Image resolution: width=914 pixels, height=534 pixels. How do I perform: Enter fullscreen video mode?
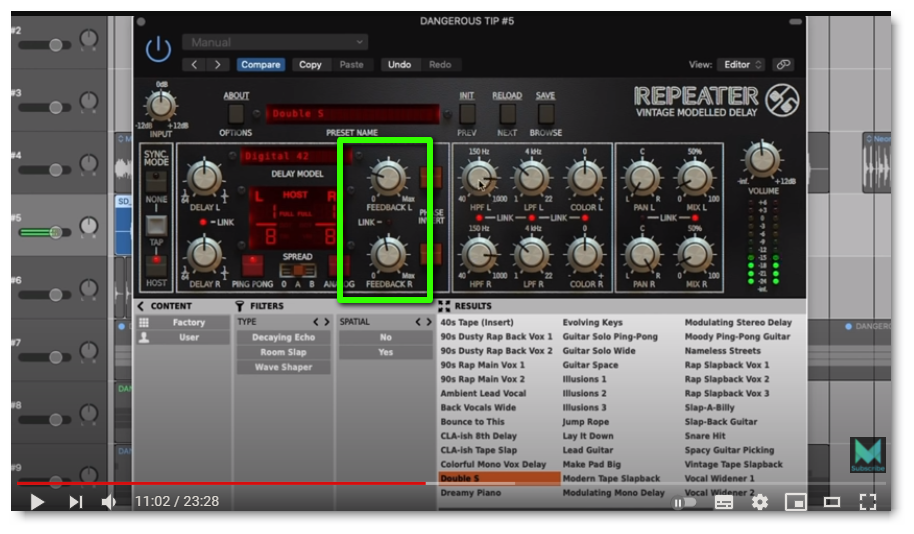868,502
